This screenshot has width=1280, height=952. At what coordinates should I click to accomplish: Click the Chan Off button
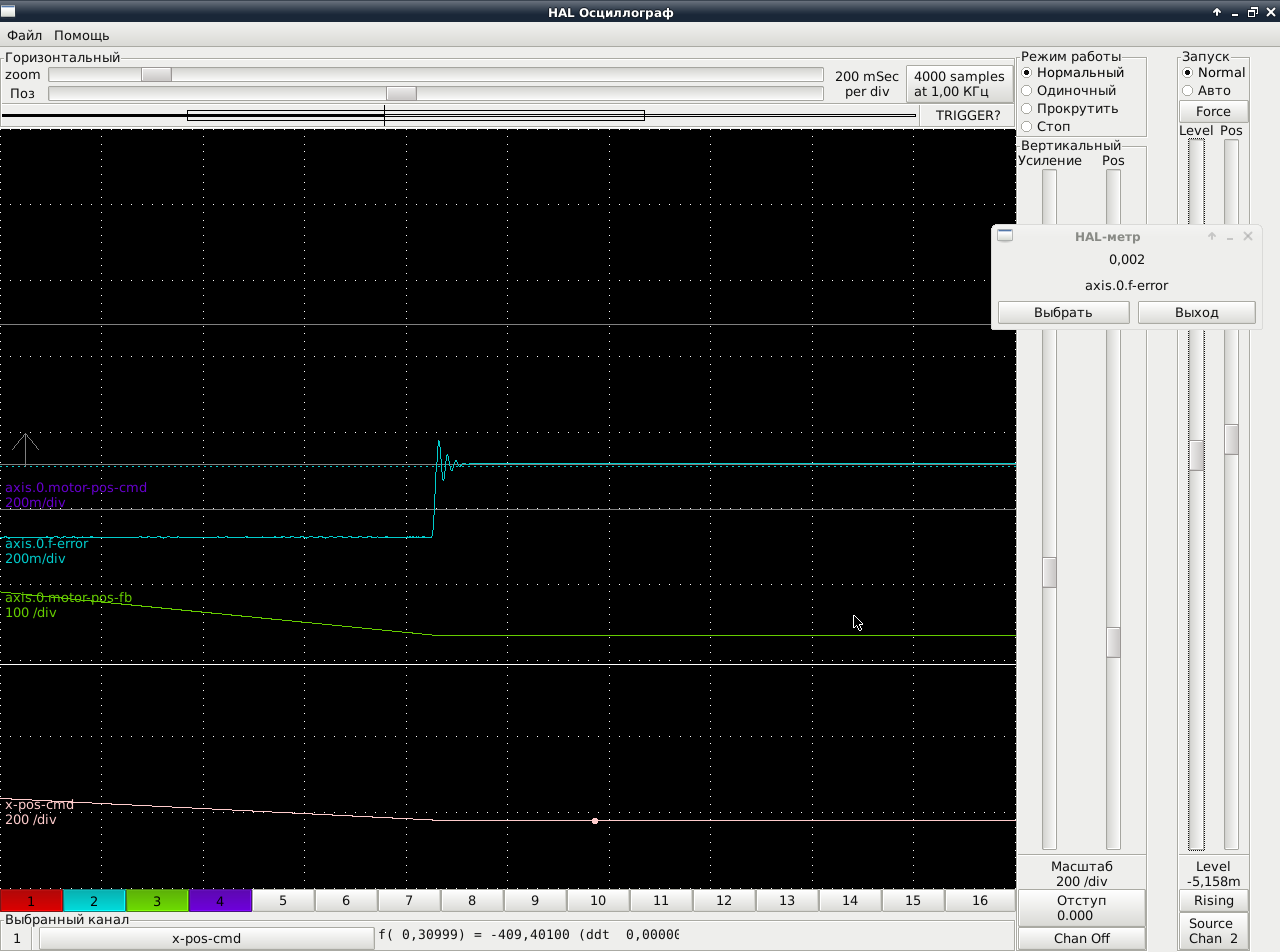(x=1082, y=938)
